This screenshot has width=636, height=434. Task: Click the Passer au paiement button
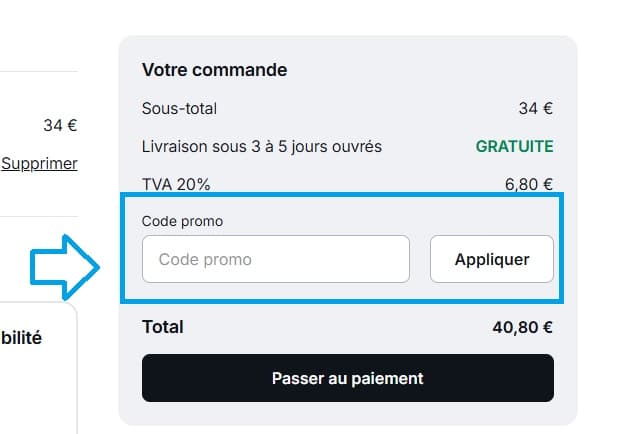point(347,378)
